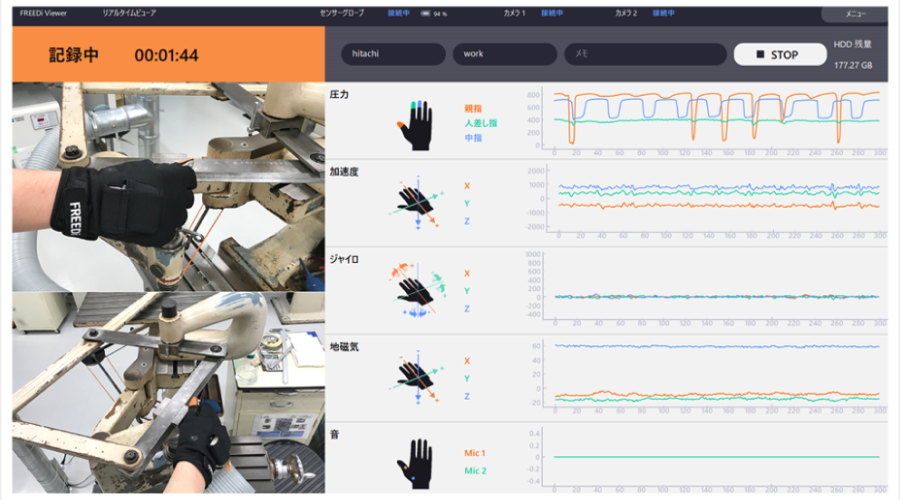This screenshot has width=900, height=500.
Task: Click the work text field
Action: (504, 54)
